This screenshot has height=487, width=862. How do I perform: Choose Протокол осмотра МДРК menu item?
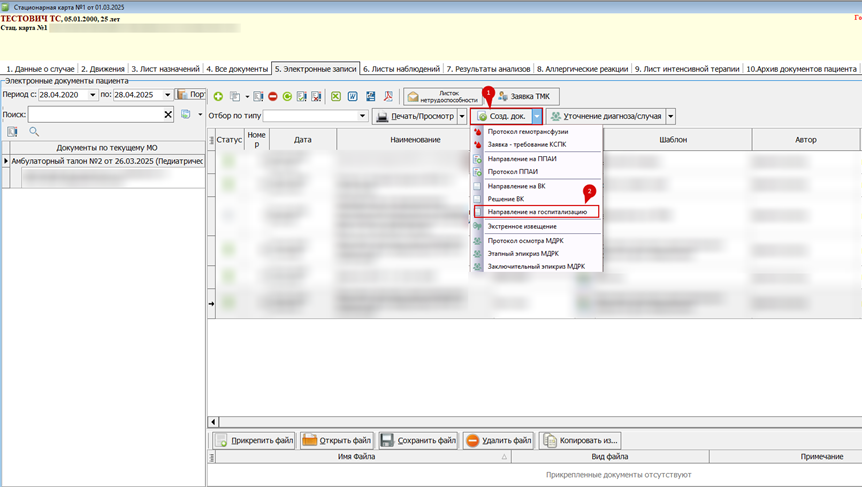537,241
